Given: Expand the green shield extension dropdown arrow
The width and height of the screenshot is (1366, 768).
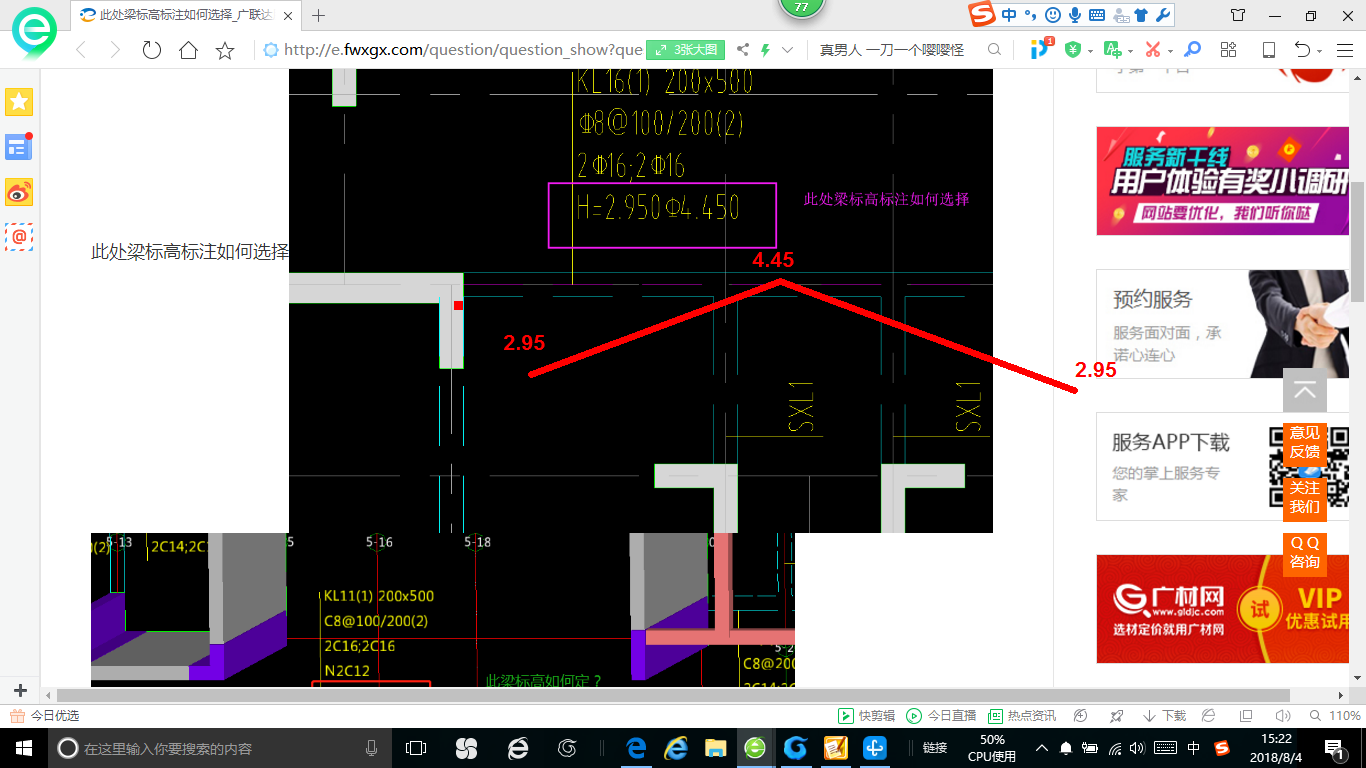Looking at the screenshot, I should 1090,51.
